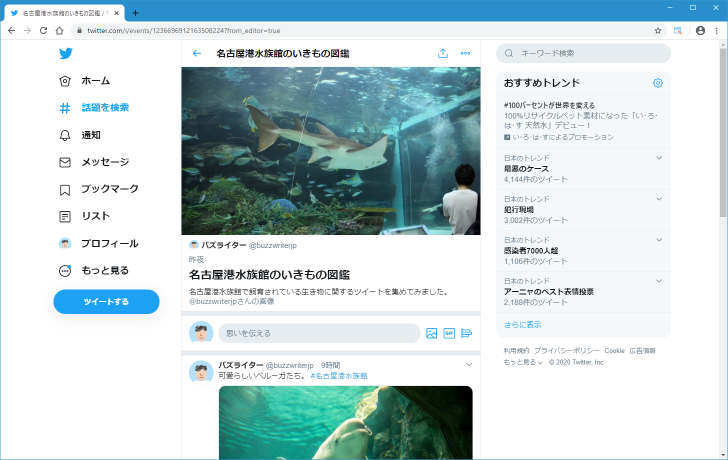
Task: Click avatar beside the compose field
Action: point(201,333)
